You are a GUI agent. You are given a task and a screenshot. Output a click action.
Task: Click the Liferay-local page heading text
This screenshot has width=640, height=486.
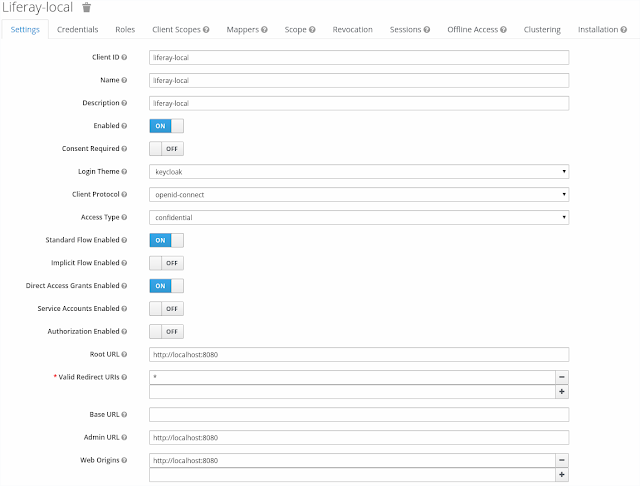(38, 7)
